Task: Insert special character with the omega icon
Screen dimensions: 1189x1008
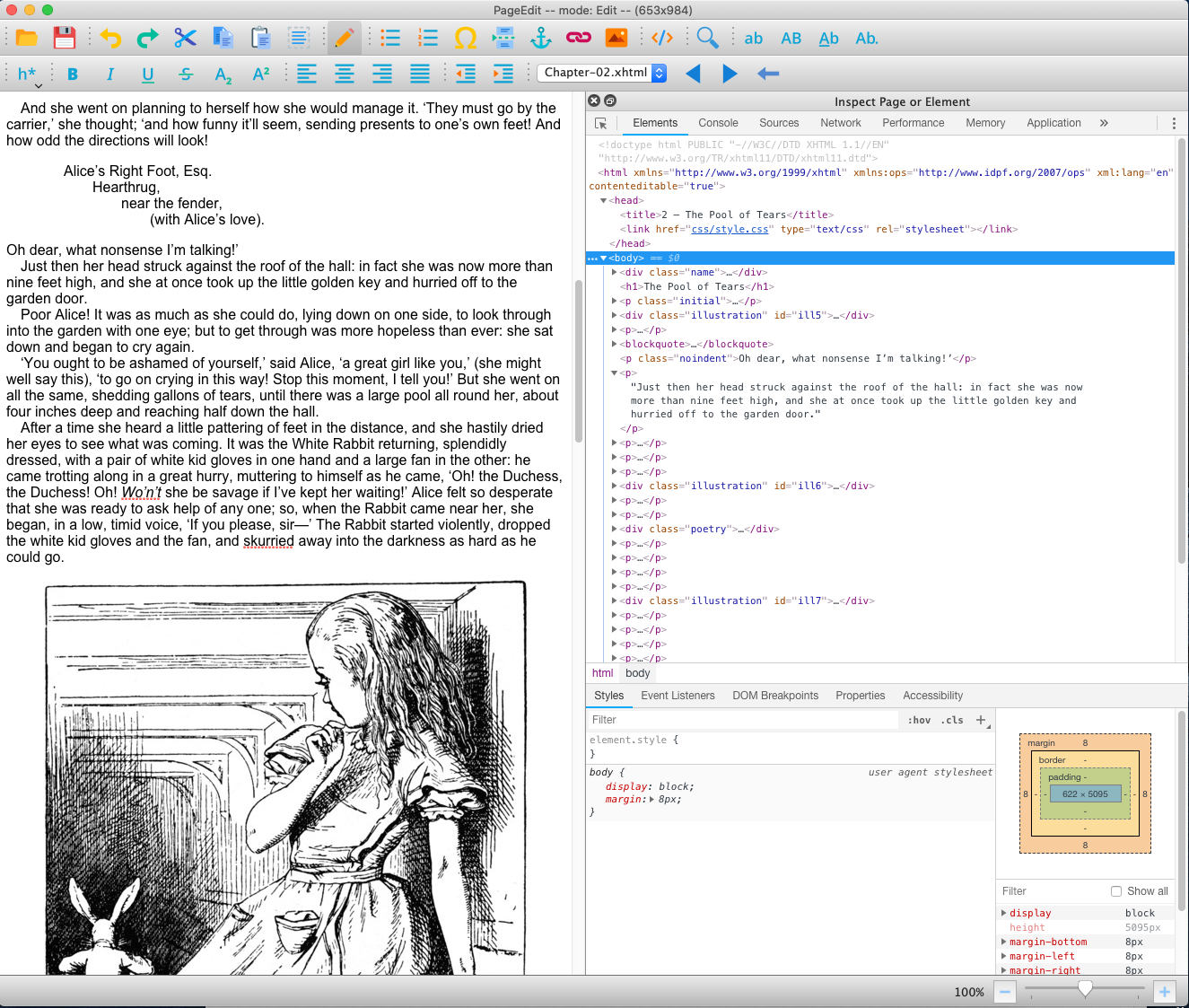Action: click(x=466, y=38)
